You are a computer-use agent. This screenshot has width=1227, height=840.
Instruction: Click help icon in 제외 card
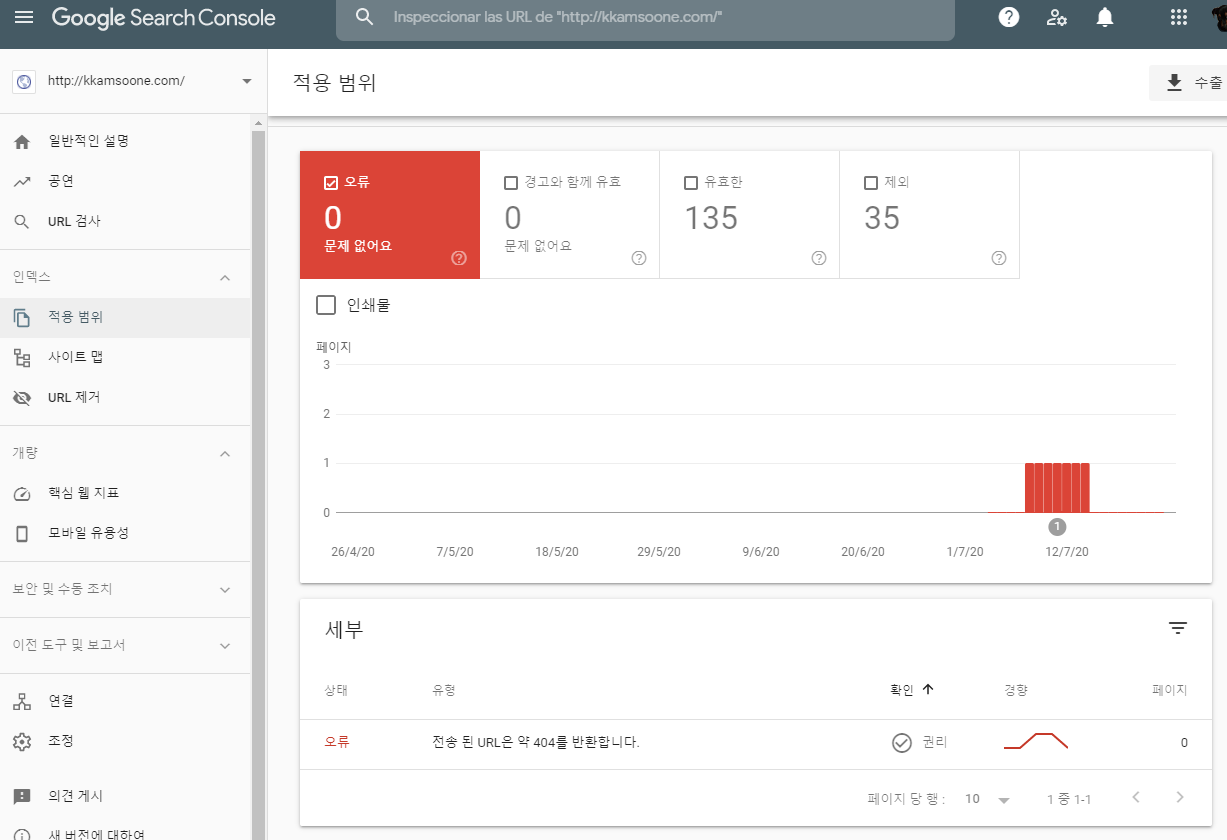[x=999, y=258]
